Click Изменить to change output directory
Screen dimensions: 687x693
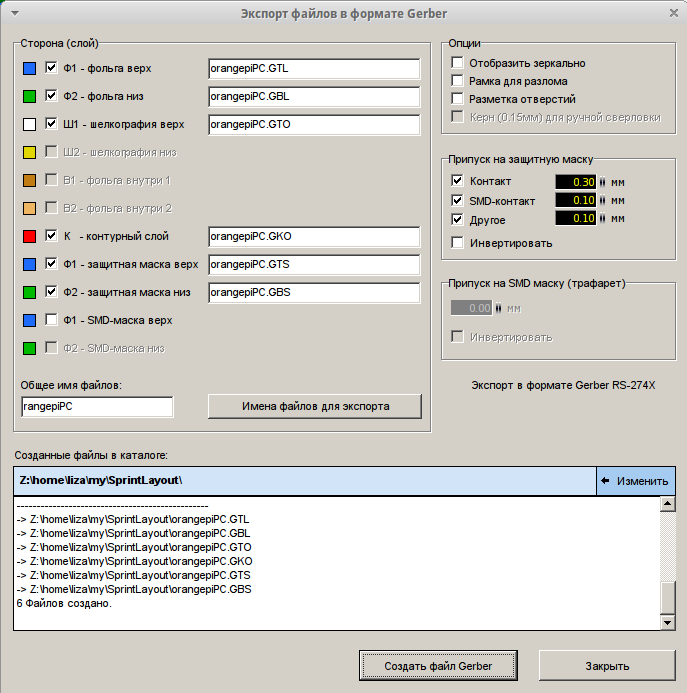point(636,481)
